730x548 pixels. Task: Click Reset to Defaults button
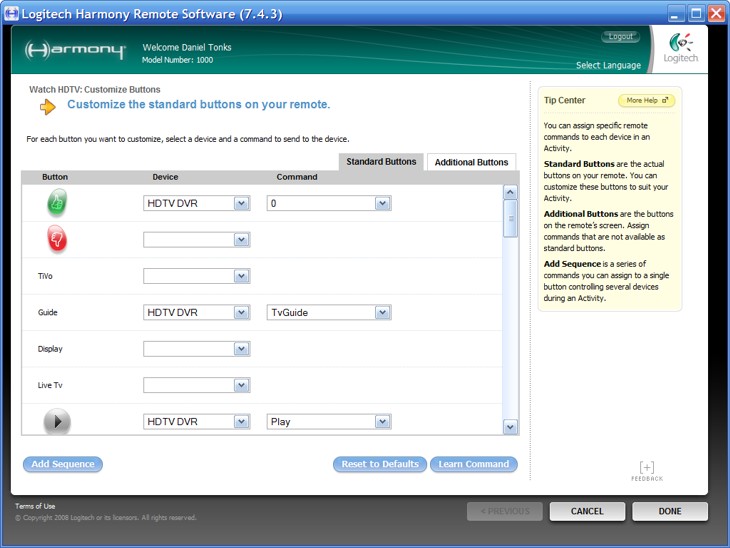point(380,464)
